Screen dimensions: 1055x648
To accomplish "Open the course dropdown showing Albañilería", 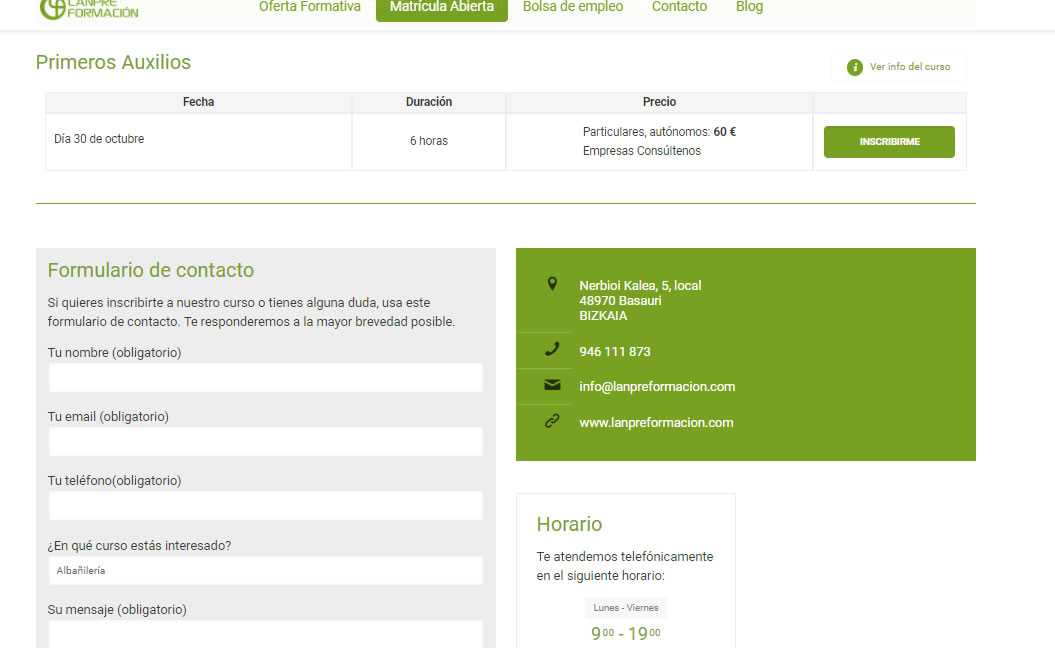I will 266,570.
